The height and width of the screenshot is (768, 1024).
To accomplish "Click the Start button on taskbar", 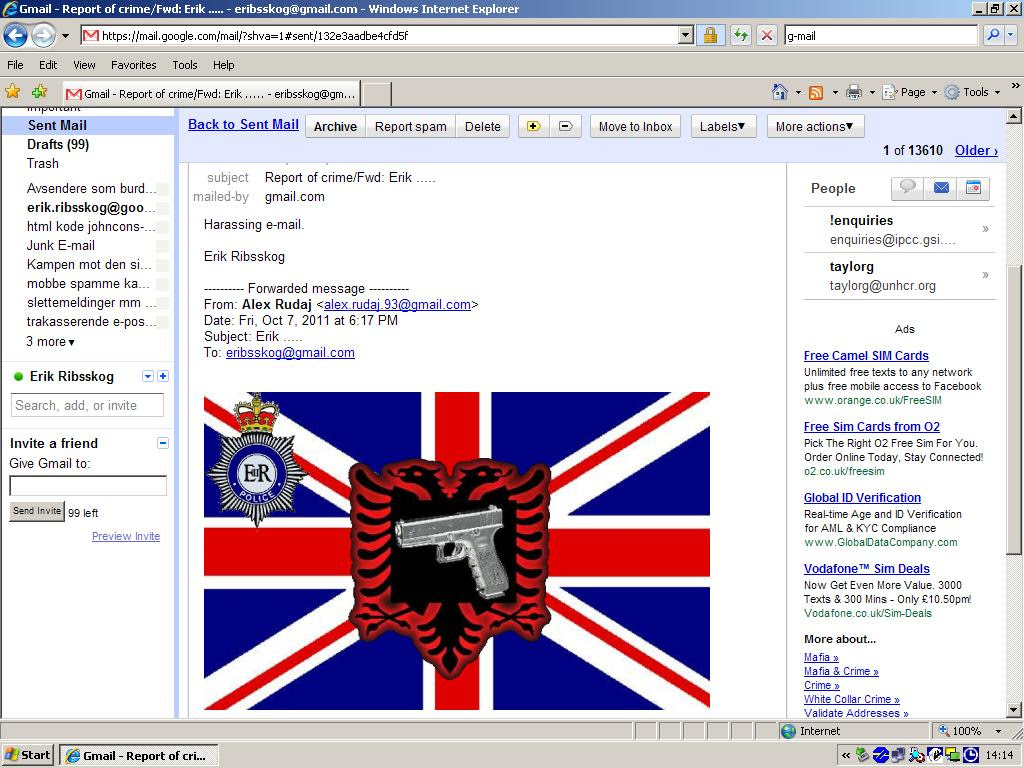I will (x=27, y=755).
